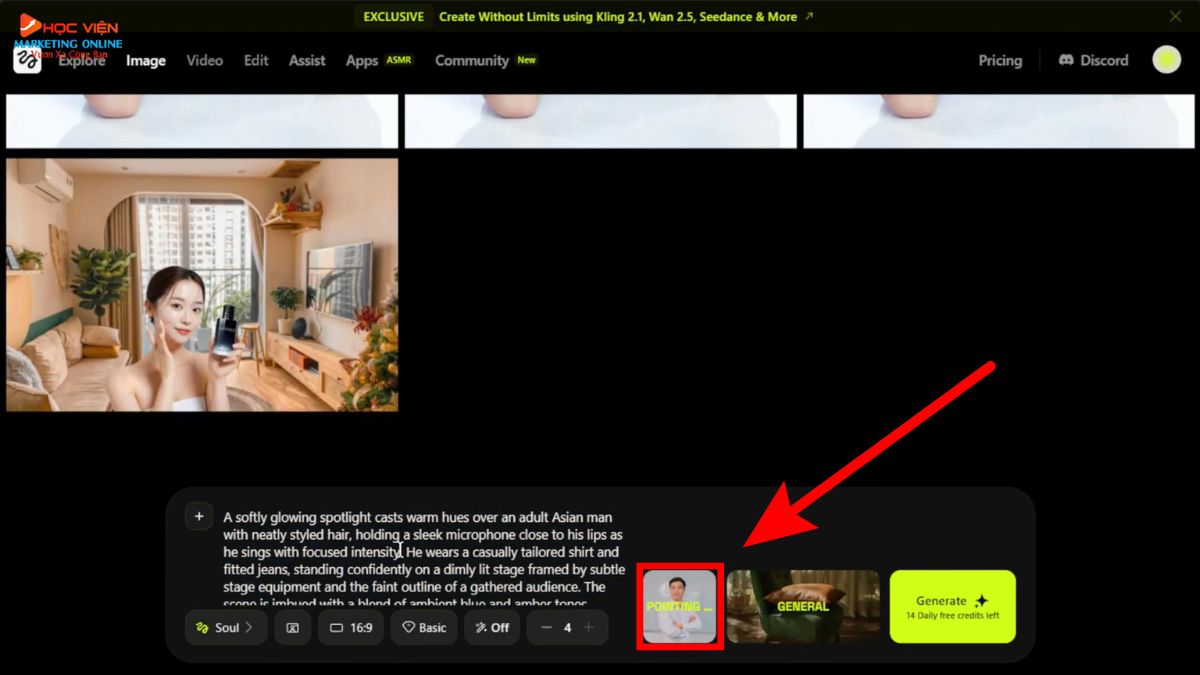
Task: Click the plus icon beside the prompt
Action: (x=199, y=516)
